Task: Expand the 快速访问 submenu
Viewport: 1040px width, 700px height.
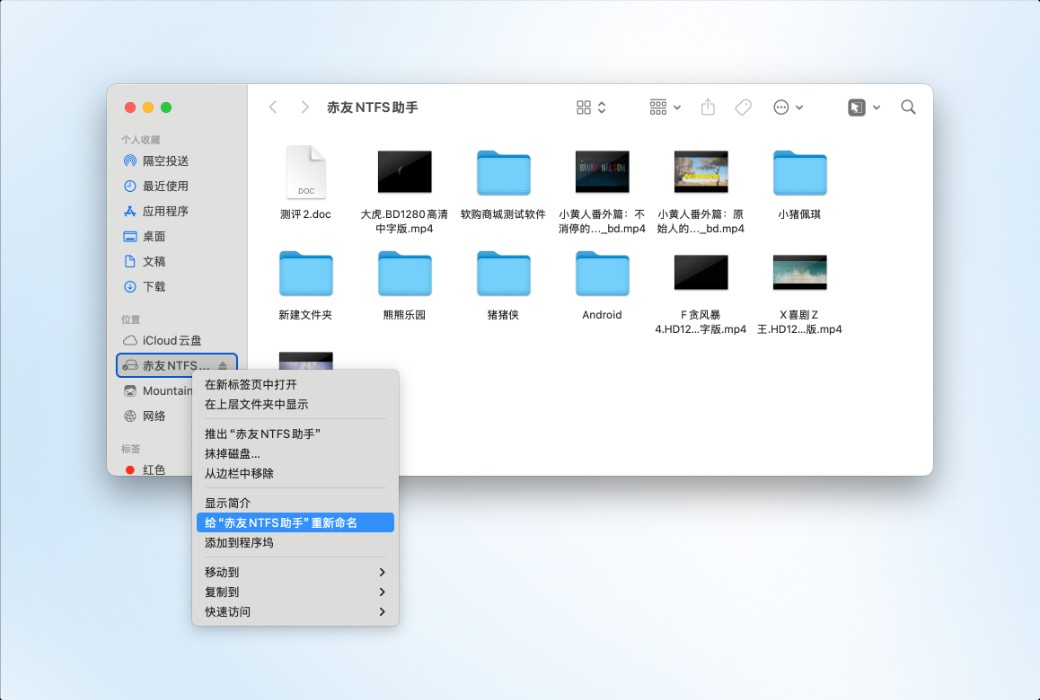Action: pyautogui.click(x=295, y=612)
